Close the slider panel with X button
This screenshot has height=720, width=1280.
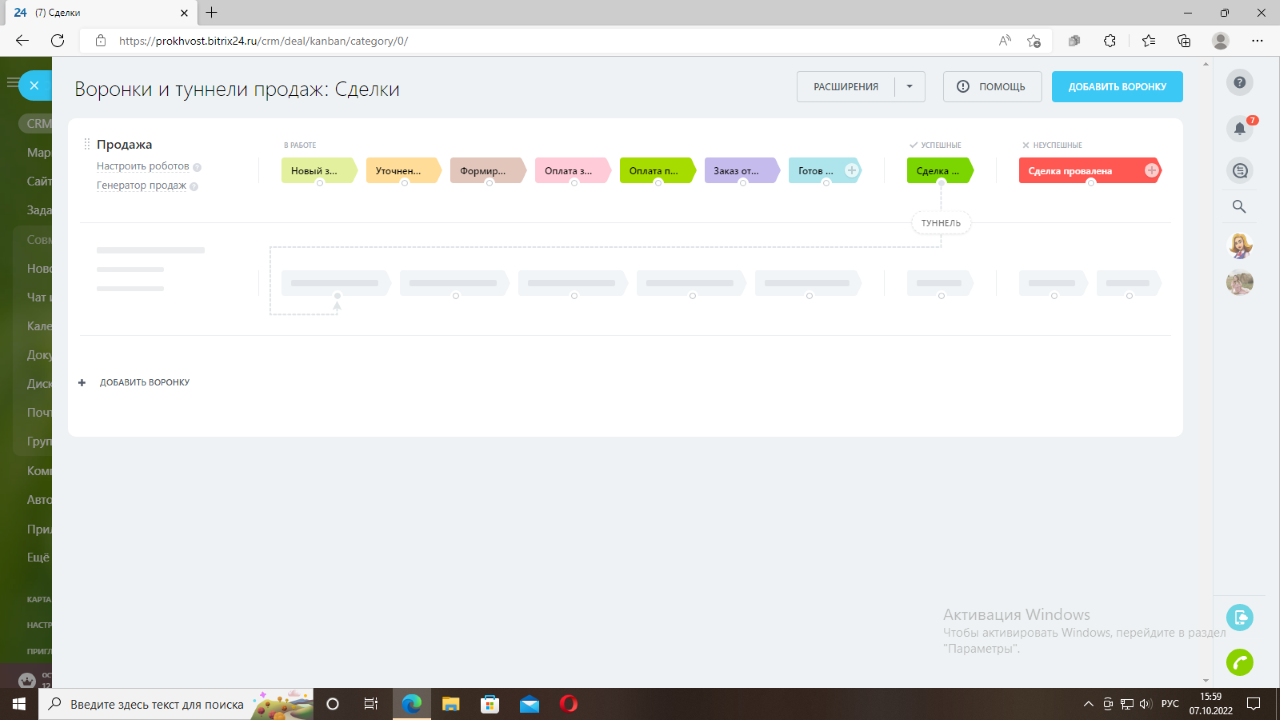34,86
